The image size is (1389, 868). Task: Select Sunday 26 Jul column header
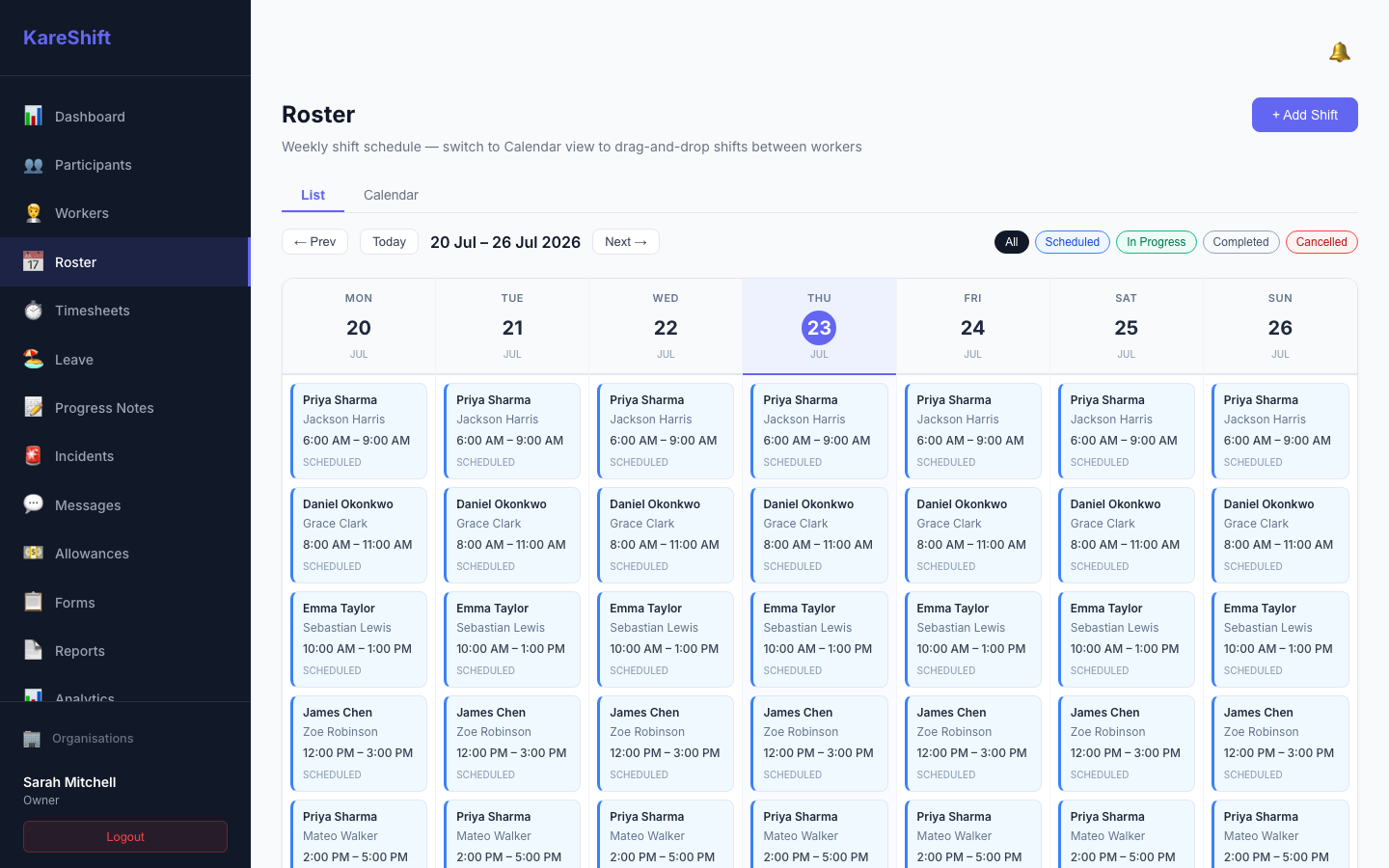[1280, 326]
